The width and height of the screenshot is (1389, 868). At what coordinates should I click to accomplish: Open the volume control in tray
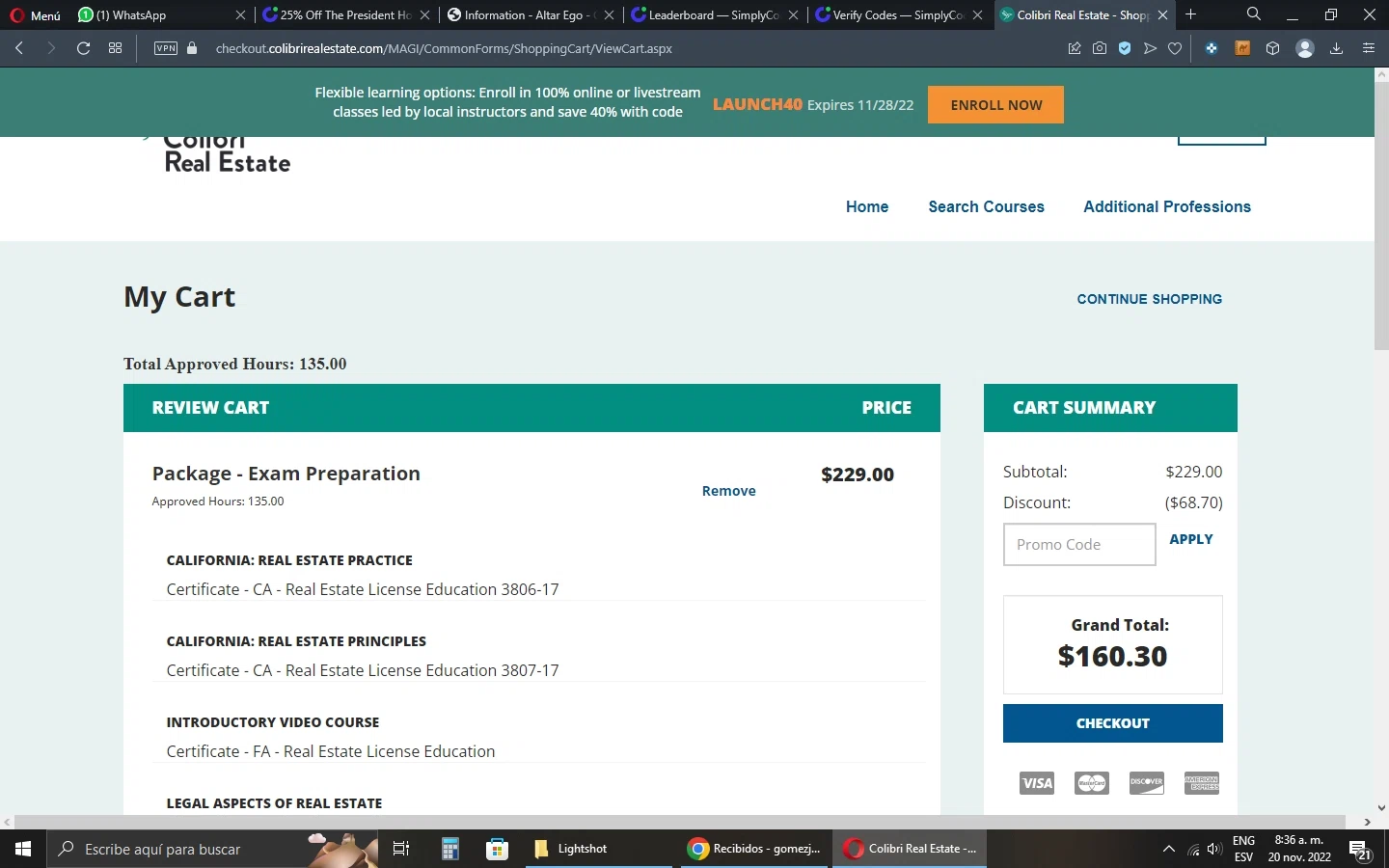click(1214, 849)
